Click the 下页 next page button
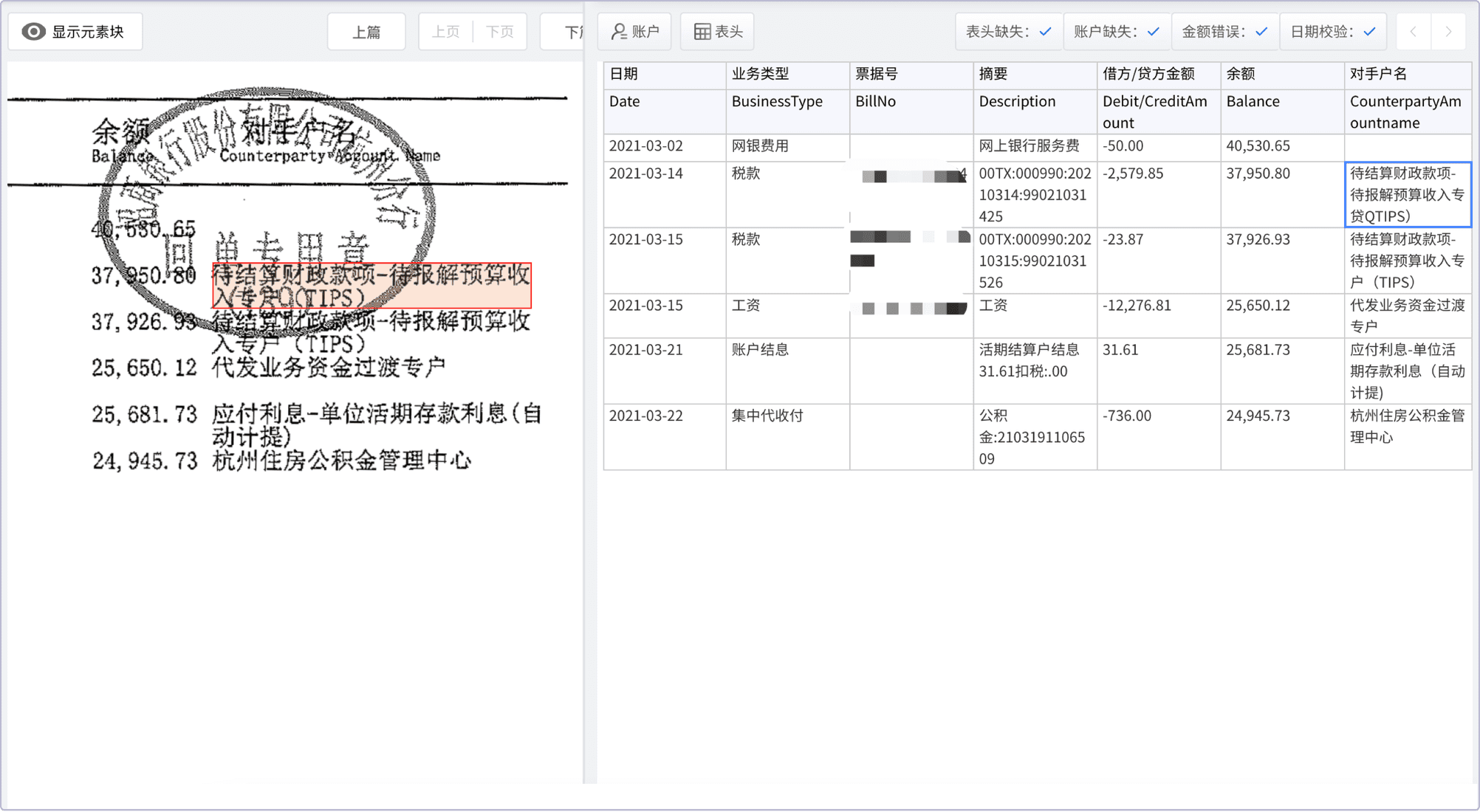The width and height of the screenshot is (1480, 812). [500, 32]
